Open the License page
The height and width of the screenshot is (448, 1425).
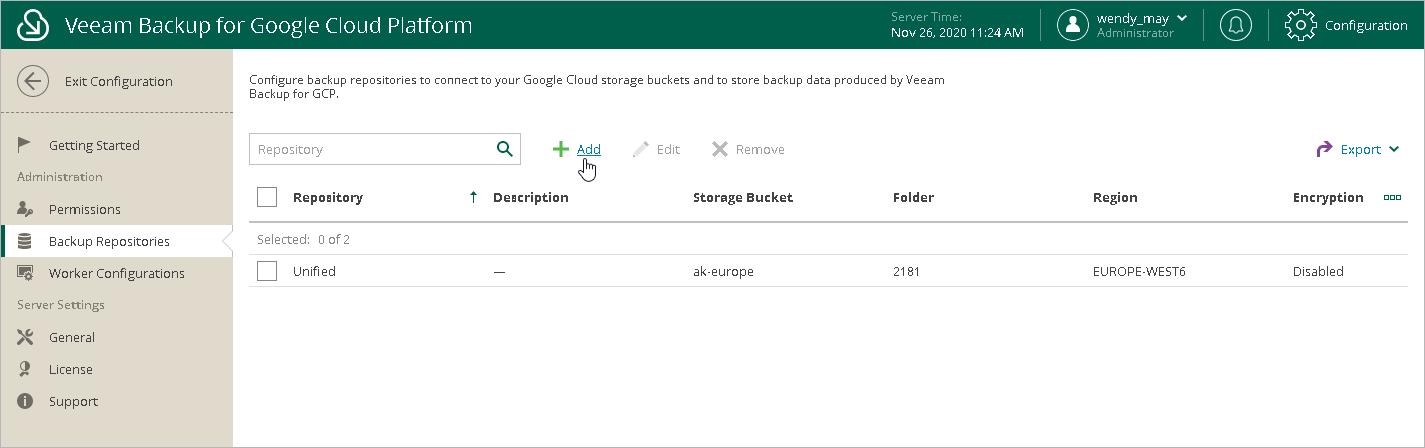tap(70, 369)
